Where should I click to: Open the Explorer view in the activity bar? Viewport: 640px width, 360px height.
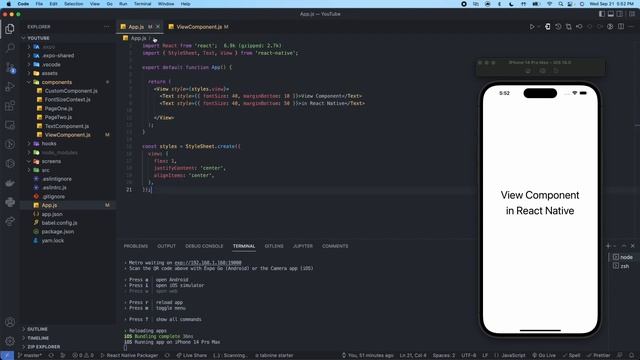point(10,29)
